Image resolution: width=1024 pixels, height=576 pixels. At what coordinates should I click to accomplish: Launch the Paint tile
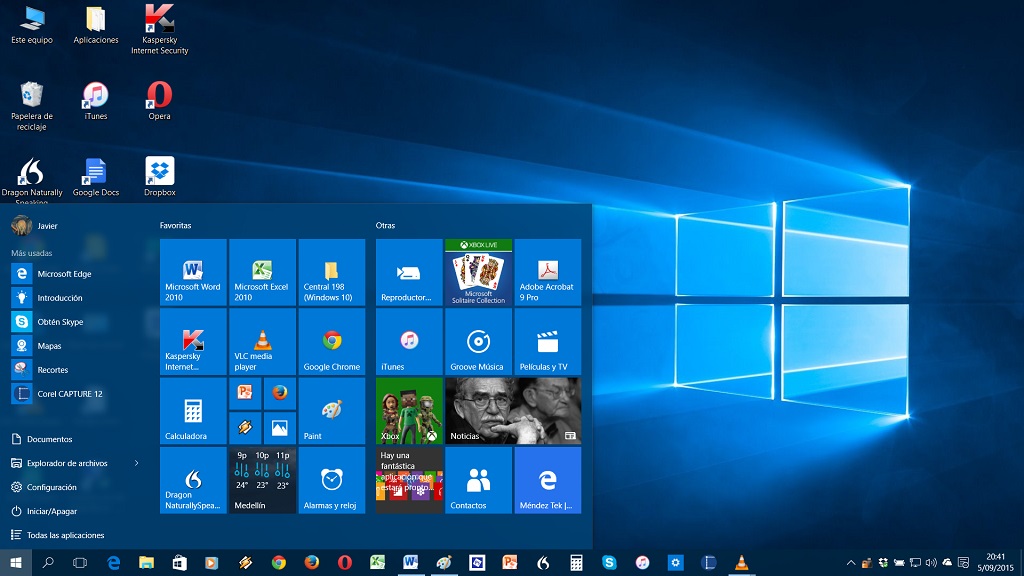(x=332, y=410)
